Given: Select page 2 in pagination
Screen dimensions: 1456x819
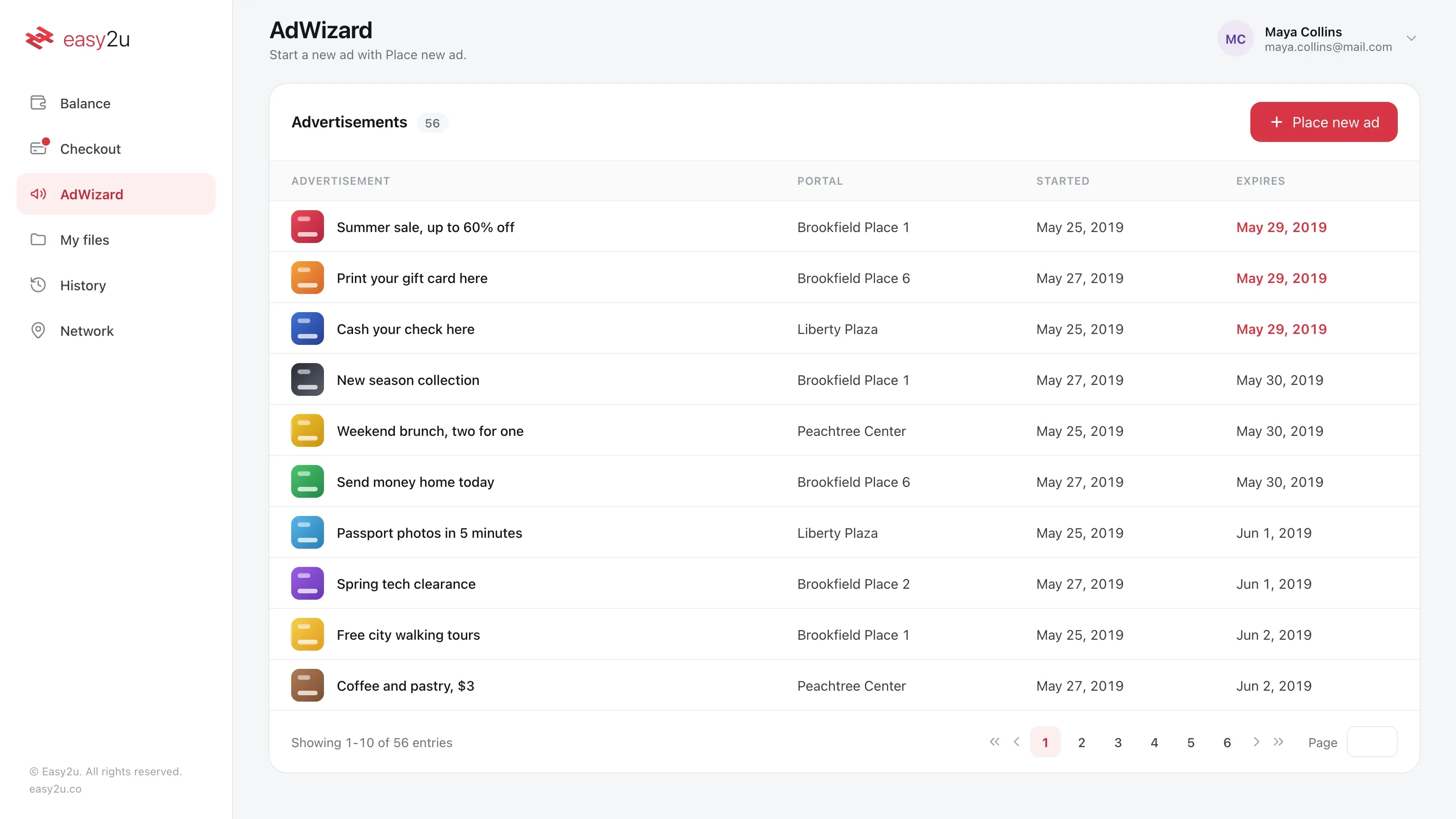Looking at the screenshot, I should click(1081, 742).
